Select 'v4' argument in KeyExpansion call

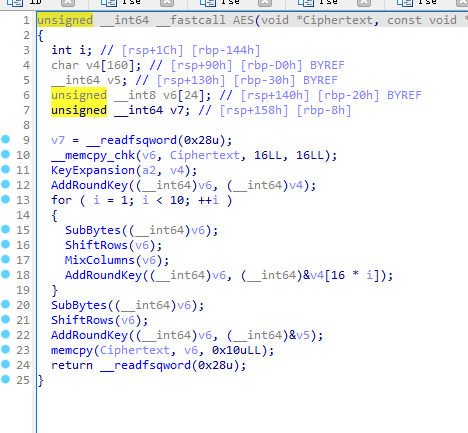tap(177, 170)
